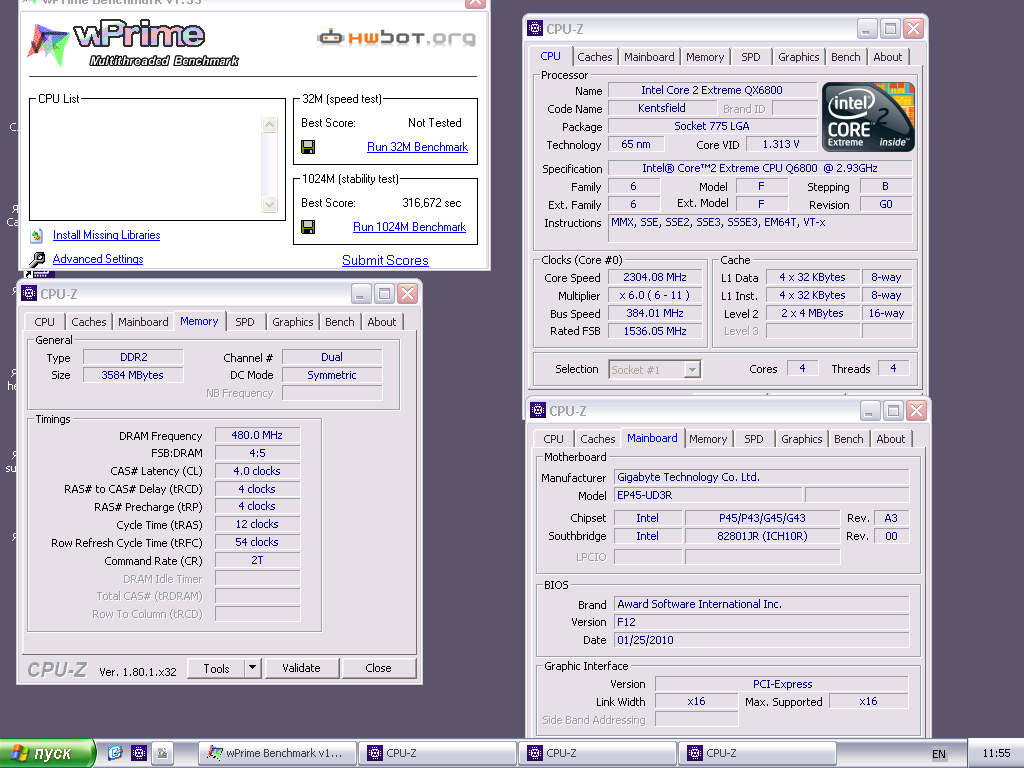
Task: Click third quick launch icon in taskbar
Action: click(x=162, y=753)
